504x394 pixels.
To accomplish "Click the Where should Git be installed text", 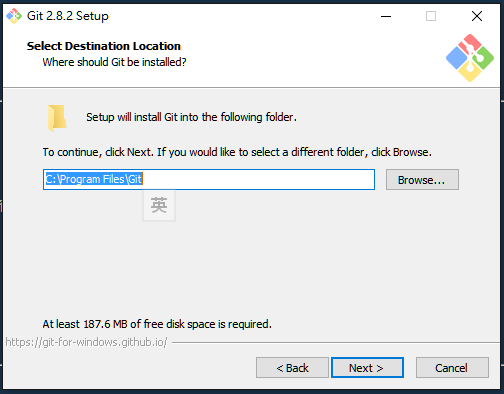I will 114,62.
